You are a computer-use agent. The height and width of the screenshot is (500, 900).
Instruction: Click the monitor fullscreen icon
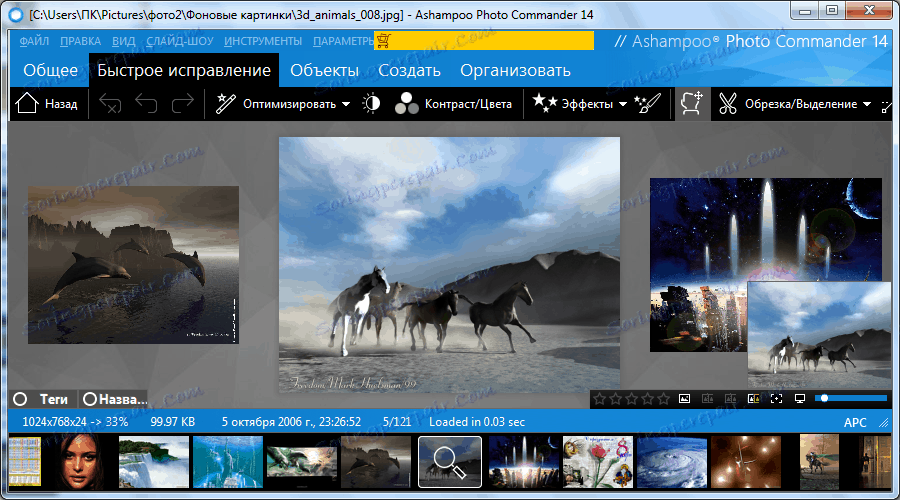tap(800, 398)
